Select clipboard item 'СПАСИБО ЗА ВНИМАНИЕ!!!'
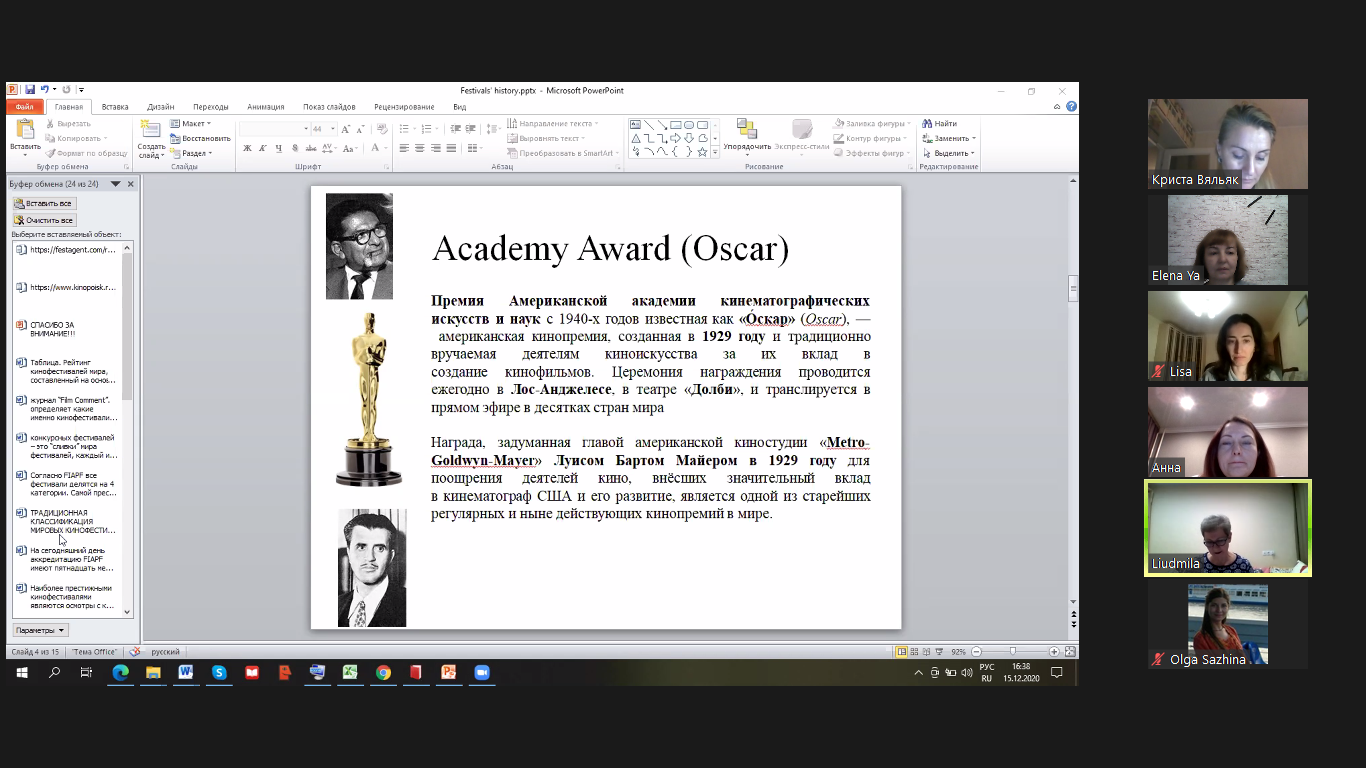 point(68,330)
